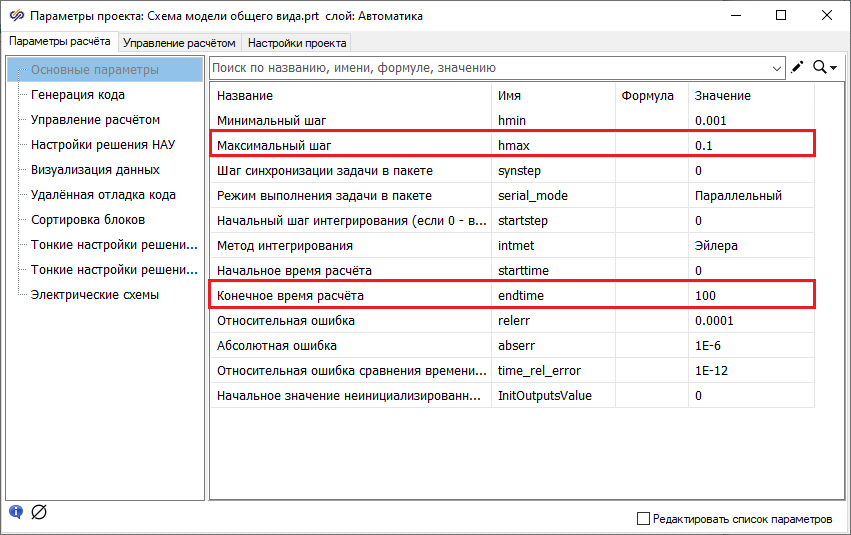Click the pencil edit icon beside search
Viewport: 851px width, 535px height.
(797, 68)
